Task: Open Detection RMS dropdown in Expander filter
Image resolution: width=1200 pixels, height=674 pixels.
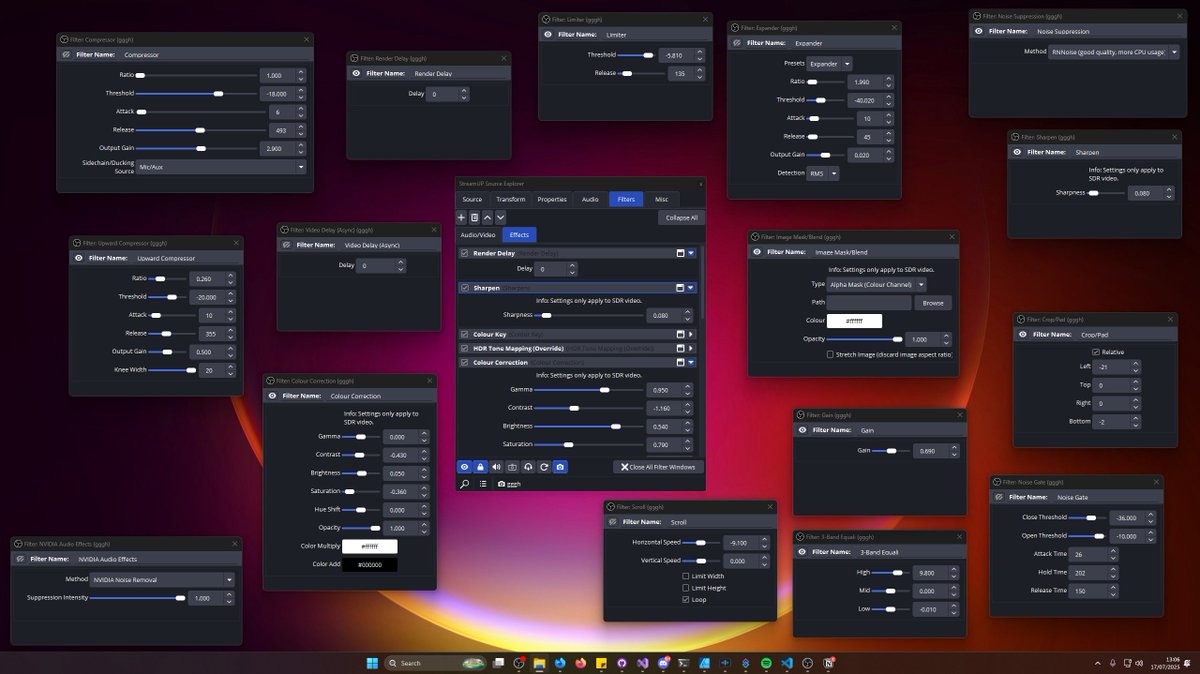Action: pos(823,173)
